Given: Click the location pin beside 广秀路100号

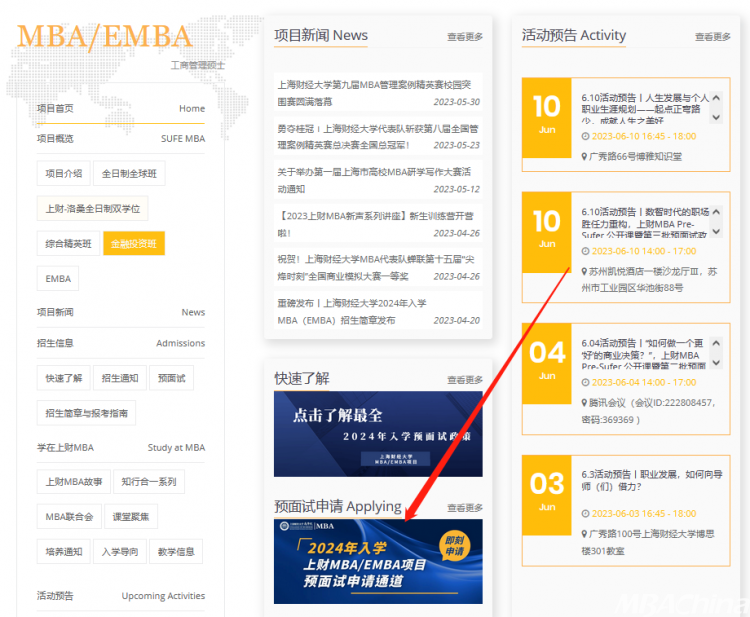Looking at the screenshot, I should (585, 534).
